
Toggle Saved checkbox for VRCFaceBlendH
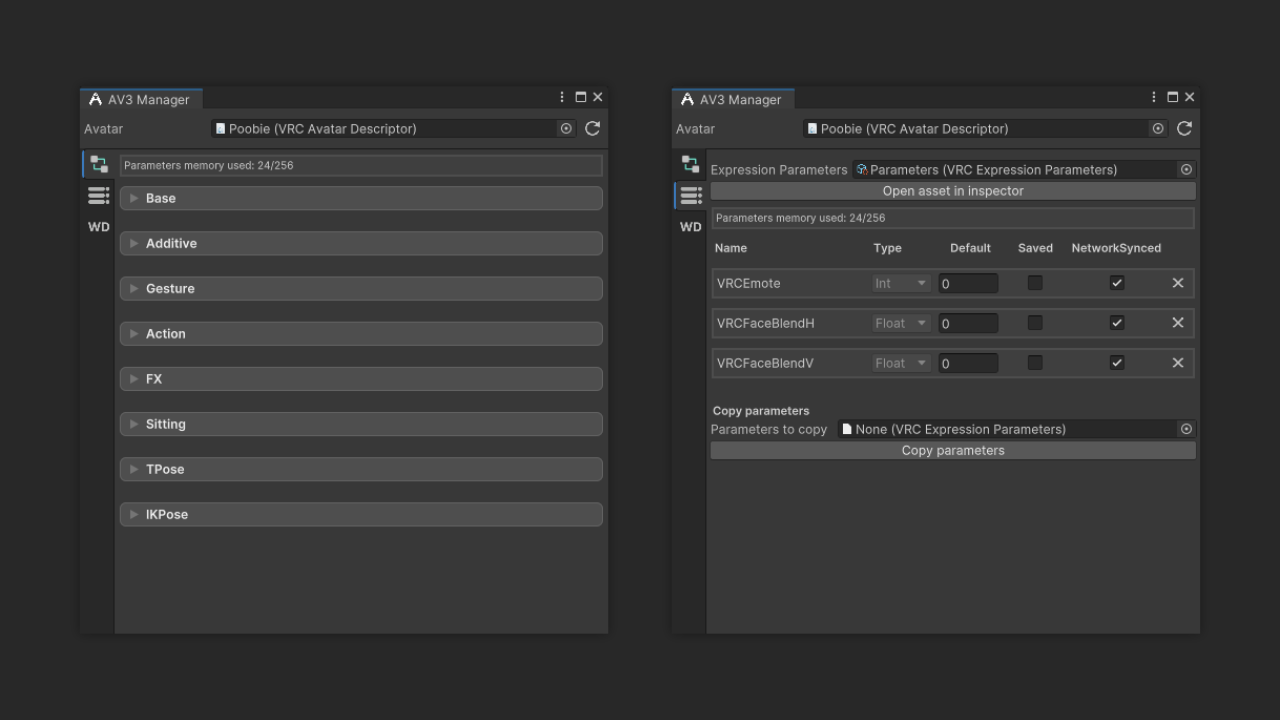click(x=1035, y=323)
